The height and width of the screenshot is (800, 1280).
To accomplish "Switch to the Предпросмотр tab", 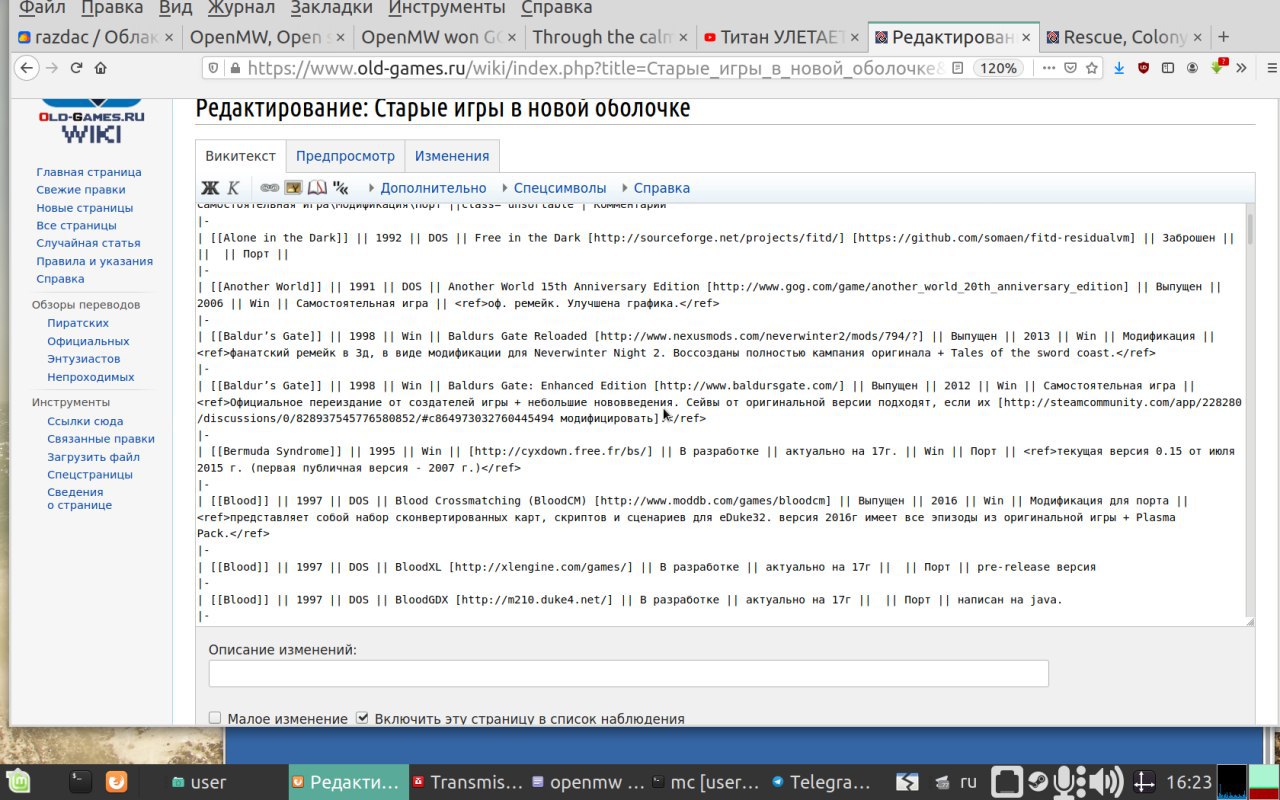I will point(345,156).
